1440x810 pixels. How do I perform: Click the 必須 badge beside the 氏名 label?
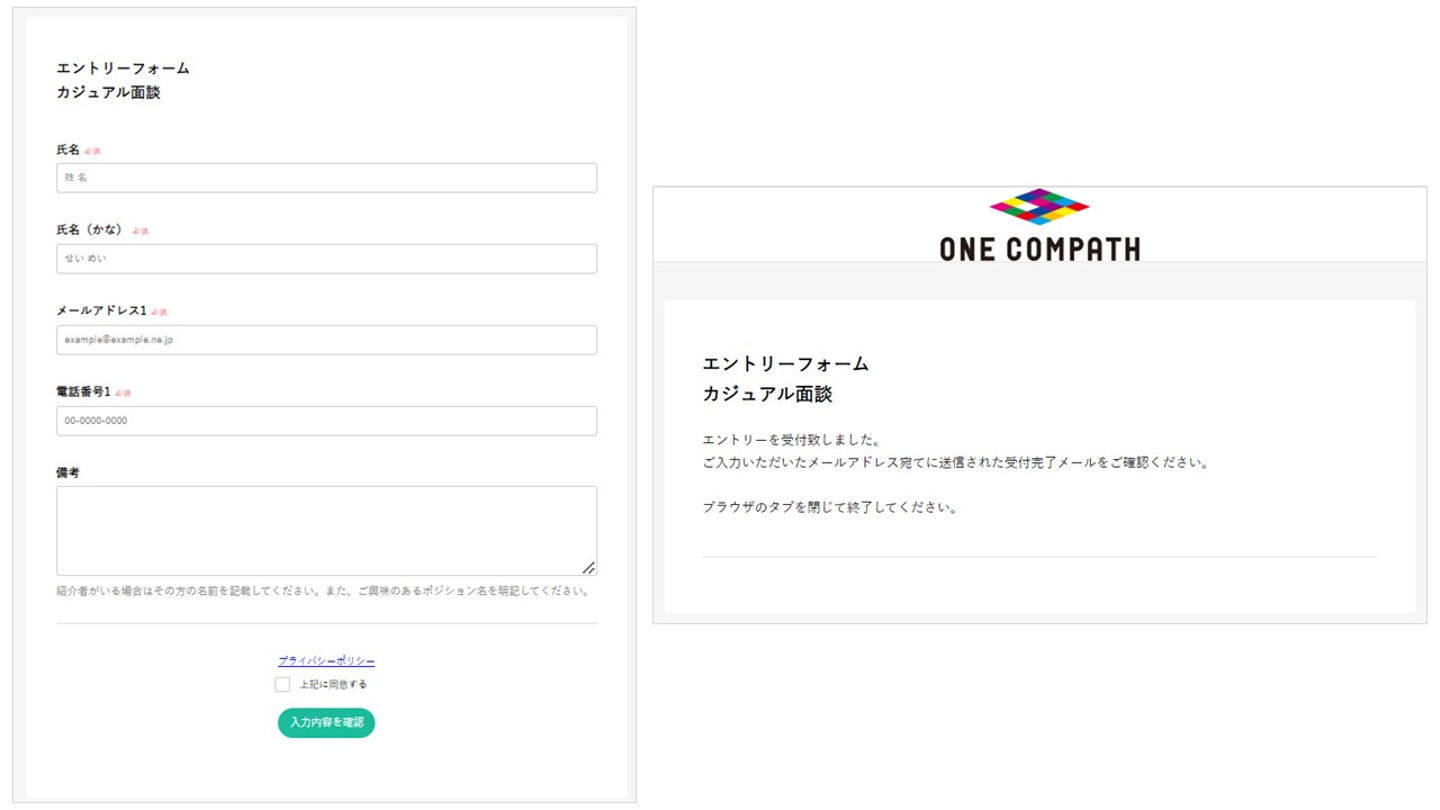coord(92,151)
